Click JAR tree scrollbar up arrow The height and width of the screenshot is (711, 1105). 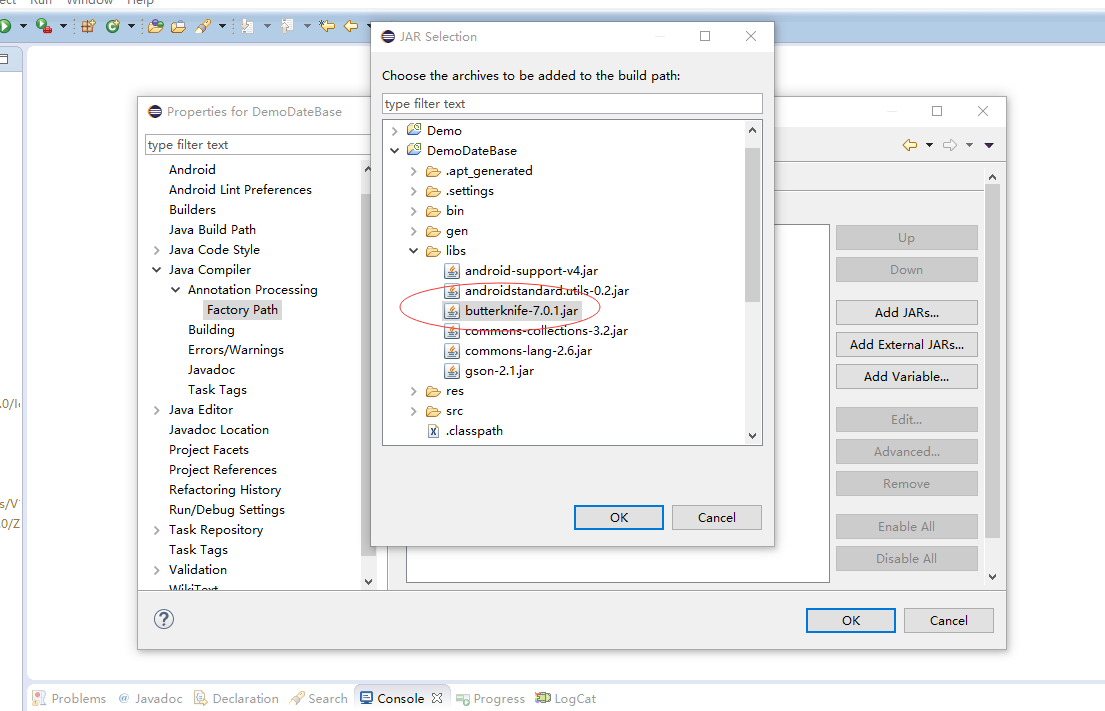coord(752,130)
